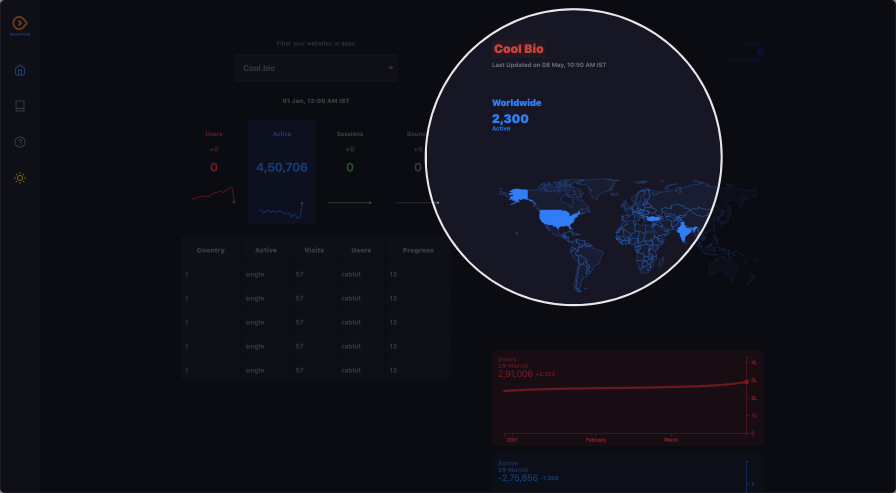Toggle the sun theme icon
896x493 pixels.
[x=20, y=178]
